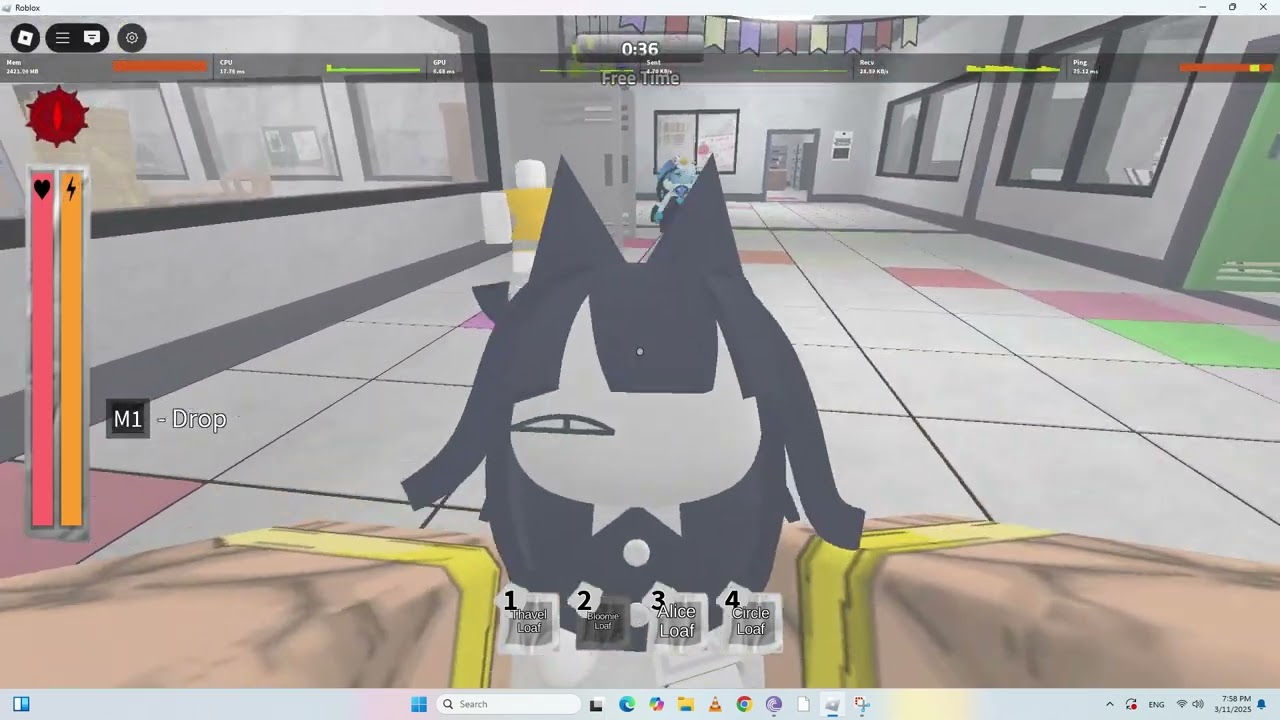This screenshot has width=1280, height=720.
Task: Open Task View from the taskbar
Action: (x=597, y=704)
